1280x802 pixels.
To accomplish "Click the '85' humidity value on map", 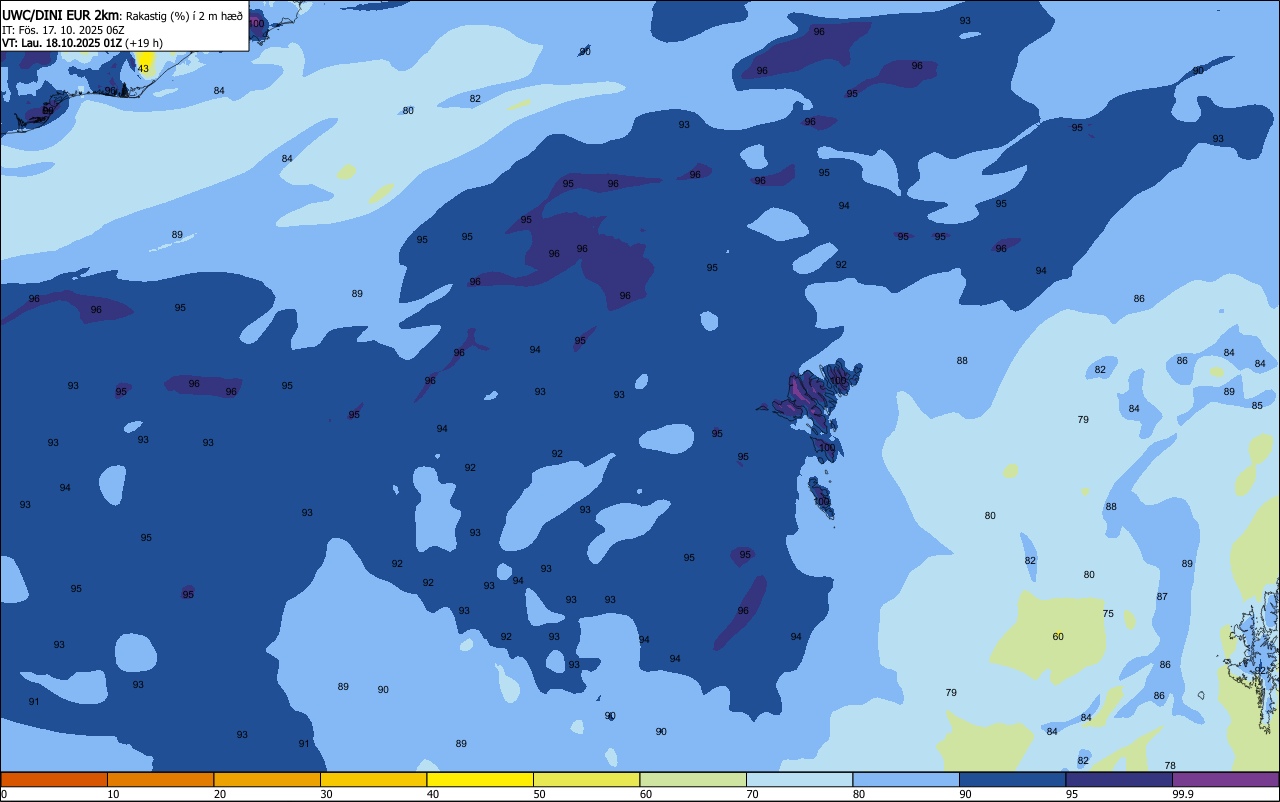I will pyautogui.click(x=1257, y=405).
